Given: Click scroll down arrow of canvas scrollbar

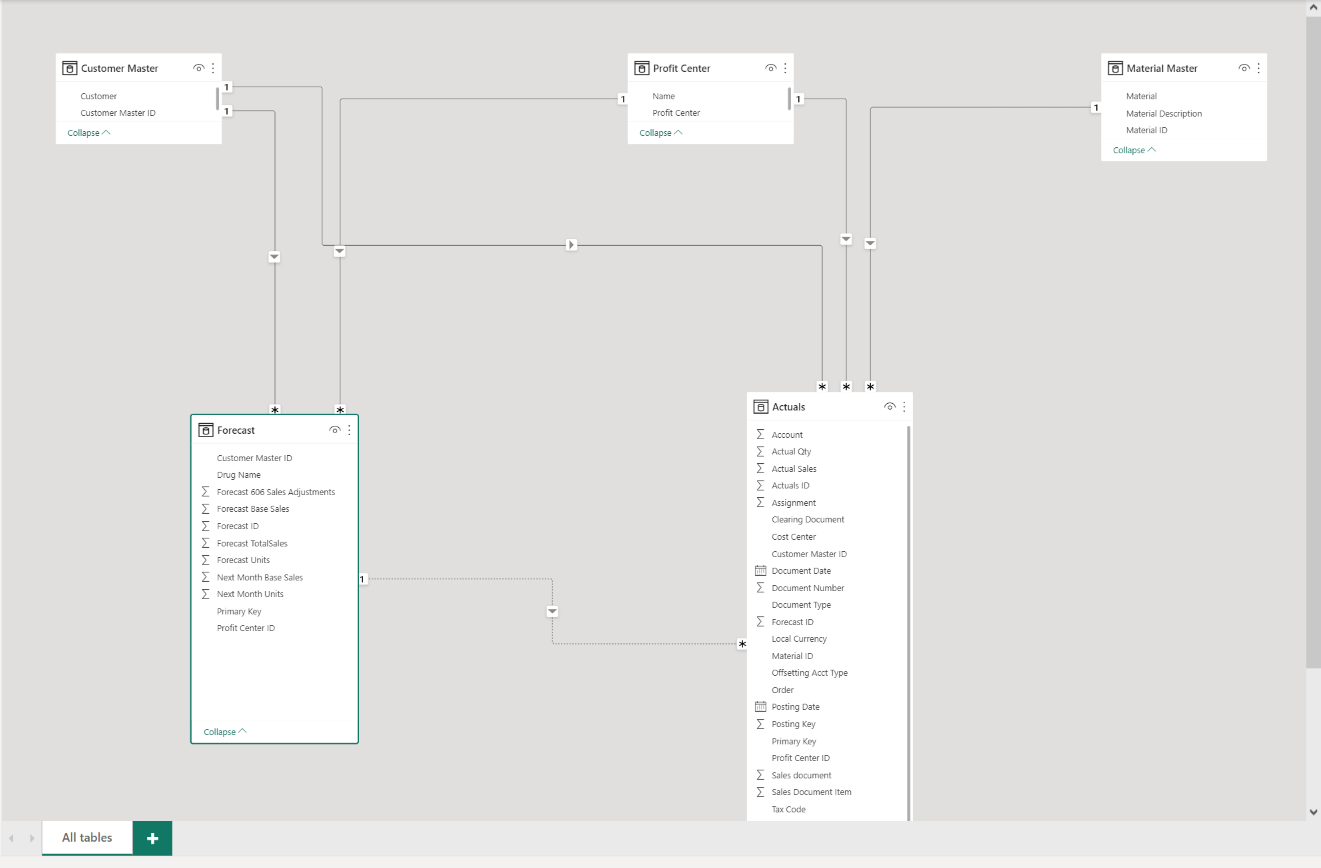Looking at the screenshot, I should point(1313,812).
